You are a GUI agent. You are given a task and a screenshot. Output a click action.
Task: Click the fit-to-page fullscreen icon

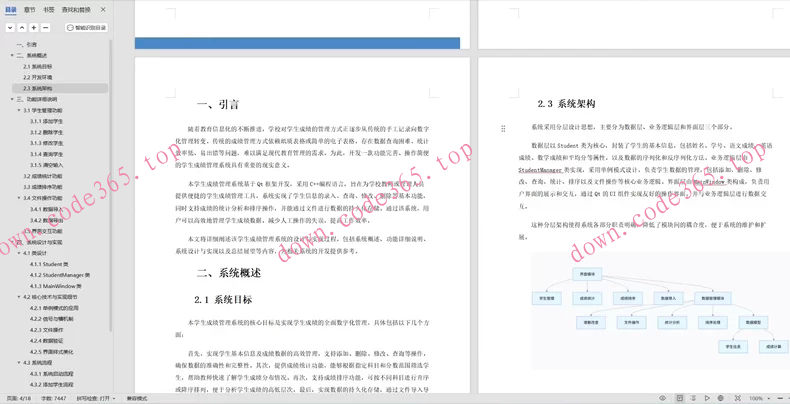[x=738, y=398]
